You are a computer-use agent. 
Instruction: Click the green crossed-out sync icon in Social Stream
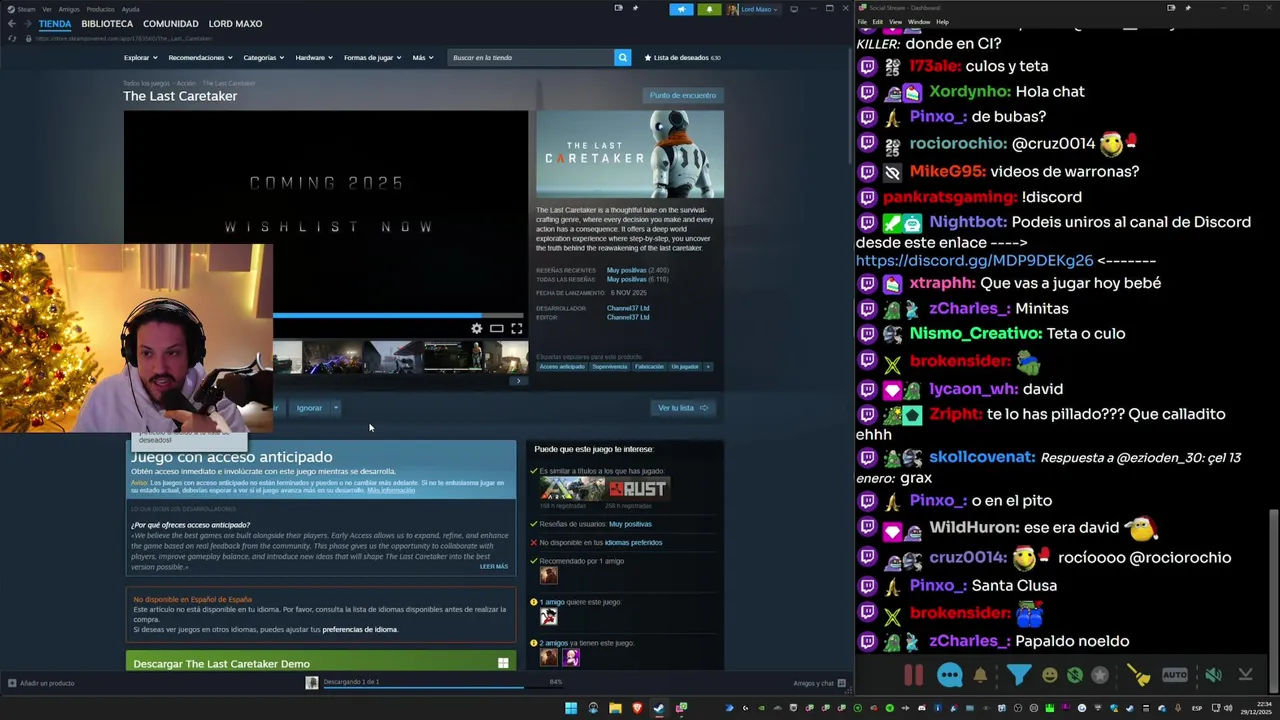(x=1074, y=675)
